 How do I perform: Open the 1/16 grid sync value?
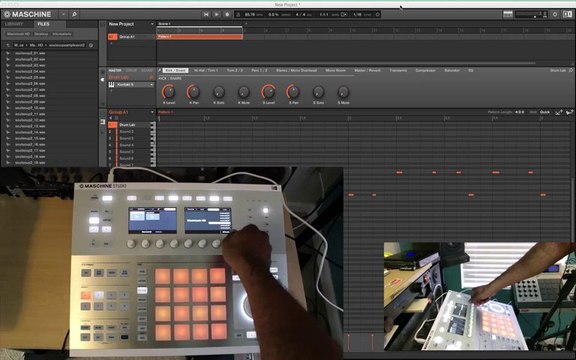point(357,14)
